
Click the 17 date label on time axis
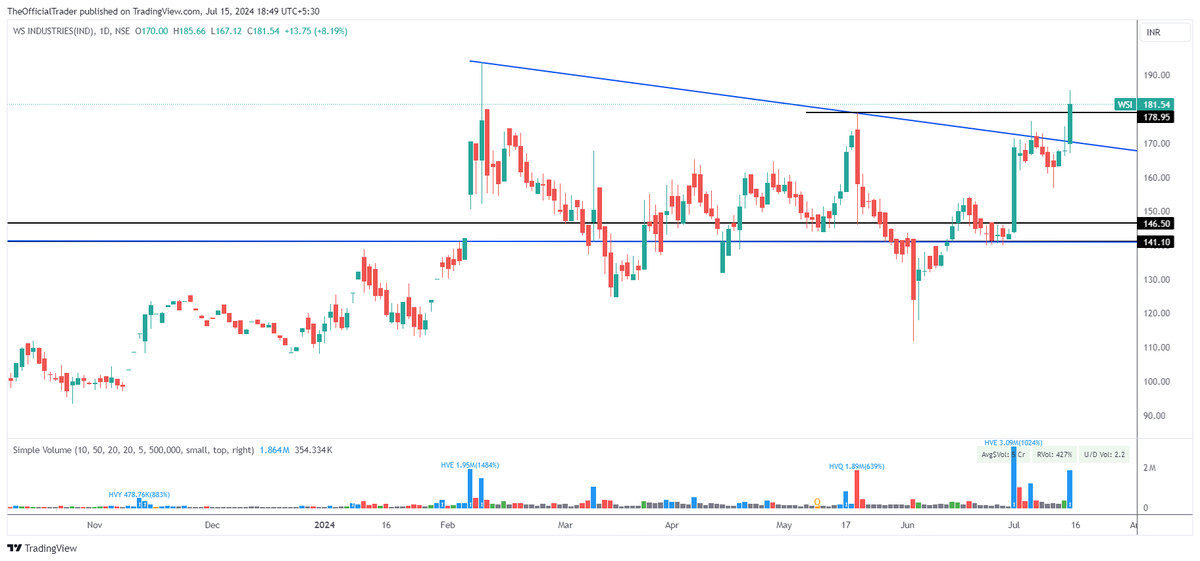coord(846,524)
